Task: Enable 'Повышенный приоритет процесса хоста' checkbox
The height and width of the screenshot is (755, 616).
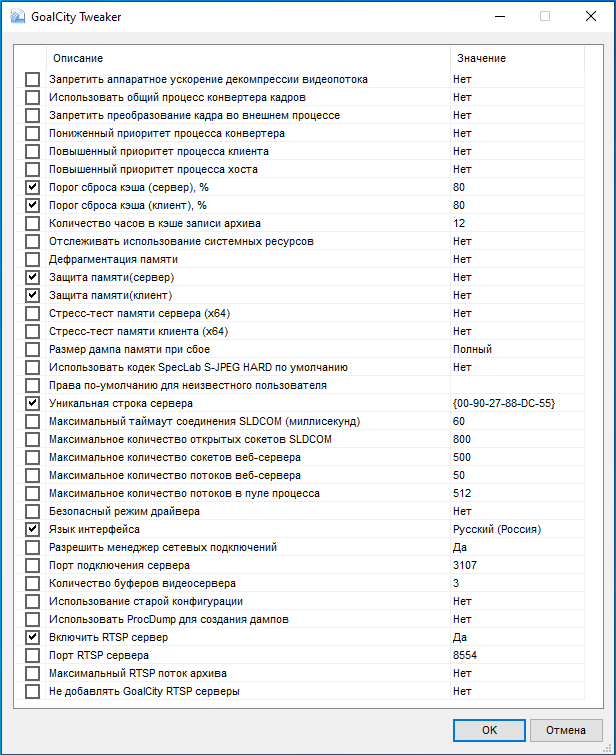Action: (32, 169)
